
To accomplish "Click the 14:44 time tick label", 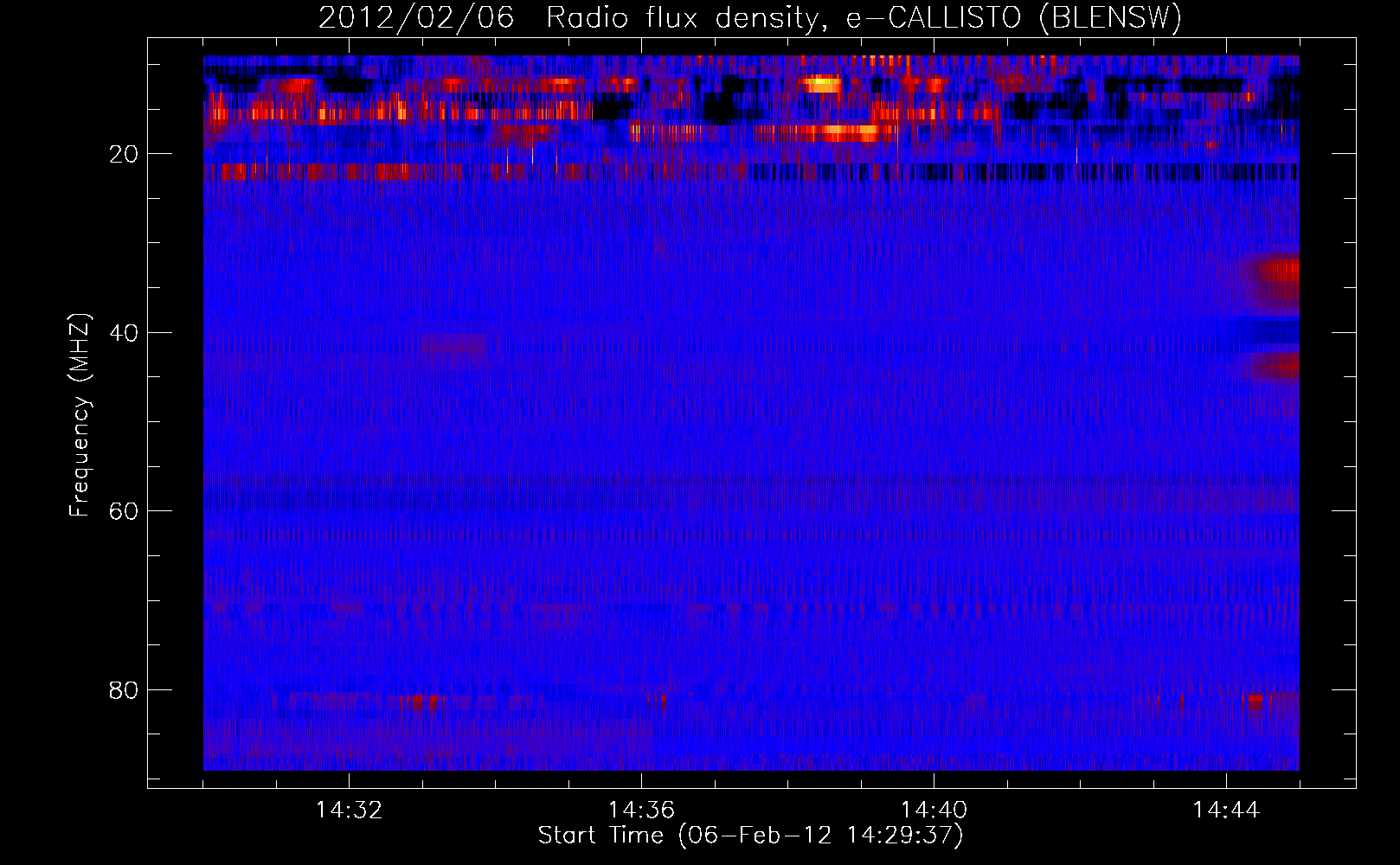I will (x=1226, y=811).
